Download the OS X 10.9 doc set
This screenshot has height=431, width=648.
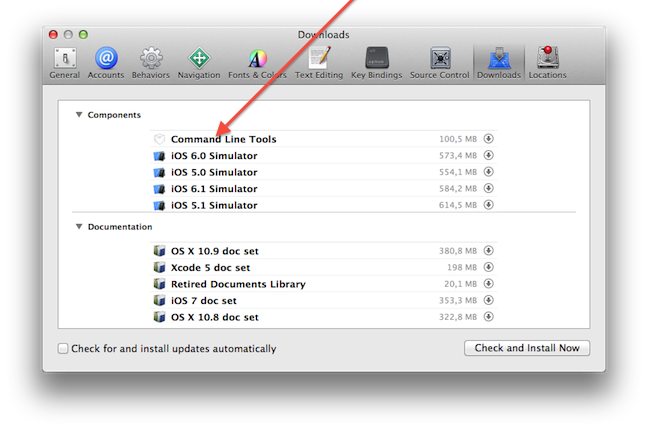(x=489, y=251)
